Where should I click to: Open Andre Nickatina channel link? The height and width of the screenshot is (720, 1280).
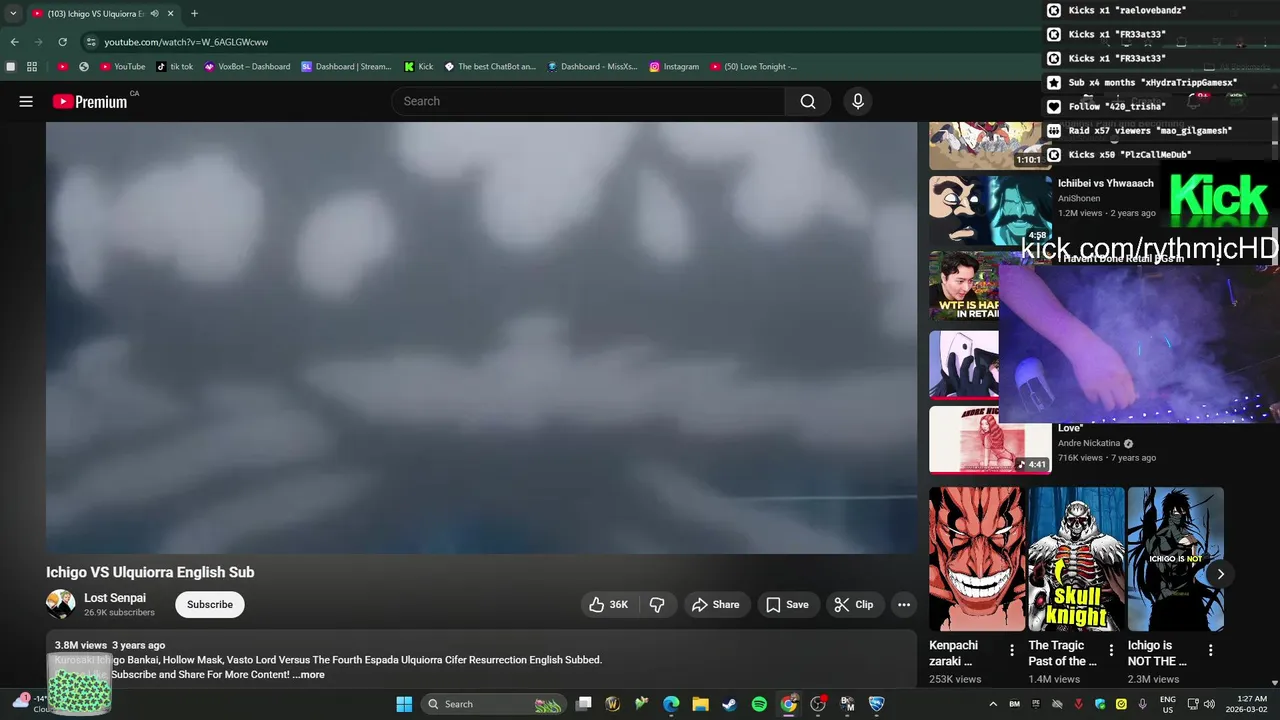coord(1089,443)
